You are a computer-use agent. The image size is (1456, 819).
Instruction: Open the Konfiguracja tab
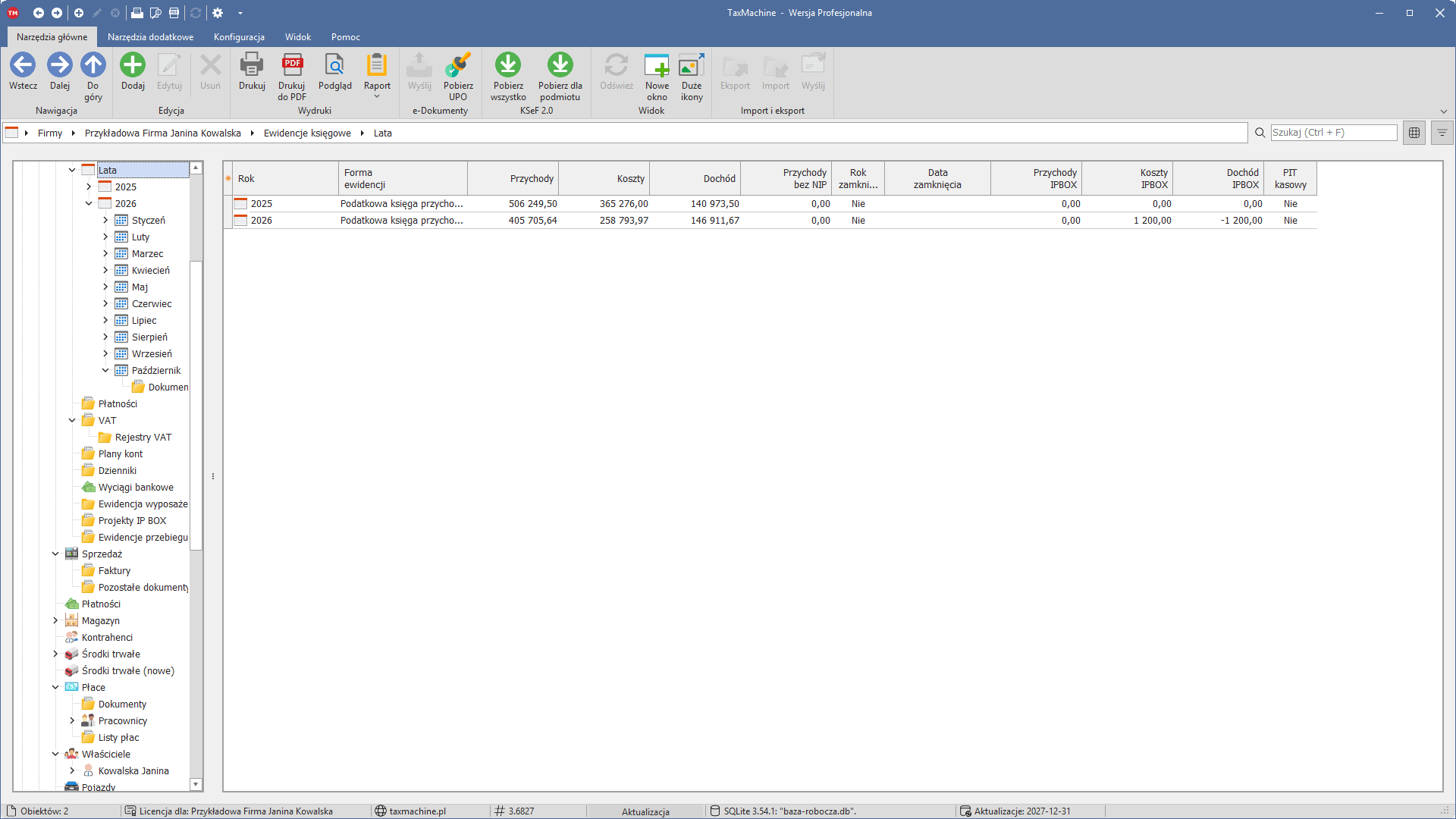239,36
